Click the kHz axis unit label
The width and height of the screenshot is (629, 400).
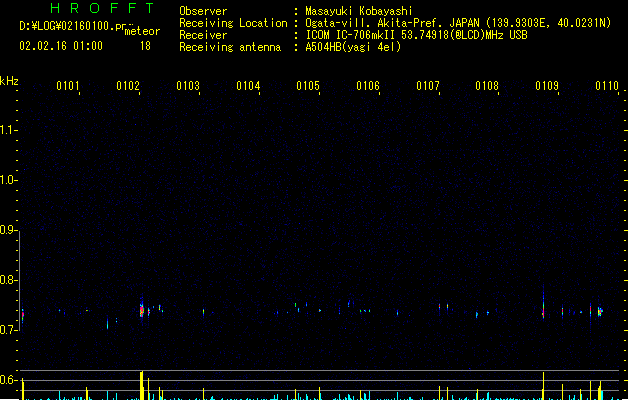[9, 81]
